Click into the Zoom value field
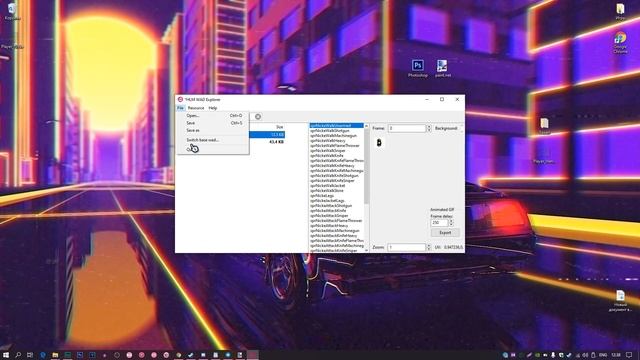640x360 pixels. 407,247
